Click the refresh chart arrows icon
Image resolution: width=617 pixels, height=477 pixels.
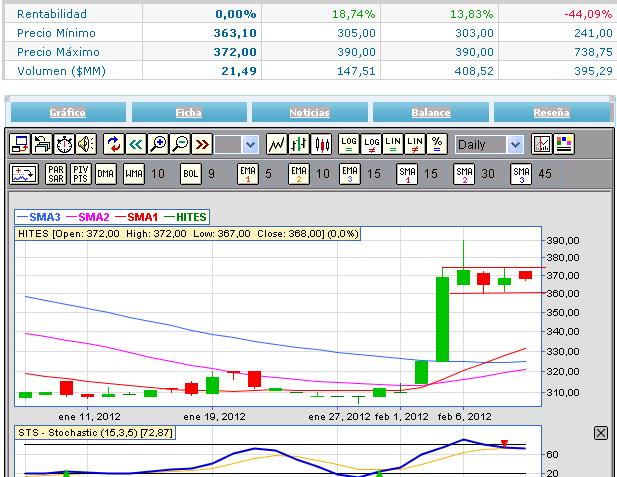point(113,144)
